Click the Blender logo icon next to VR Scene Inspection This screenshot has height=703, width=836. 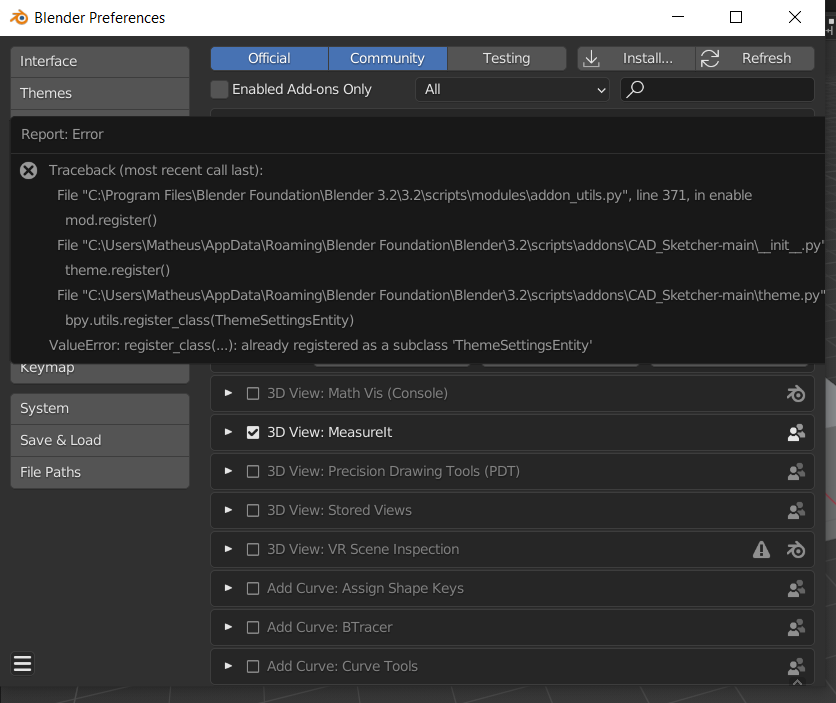(796, 549)
